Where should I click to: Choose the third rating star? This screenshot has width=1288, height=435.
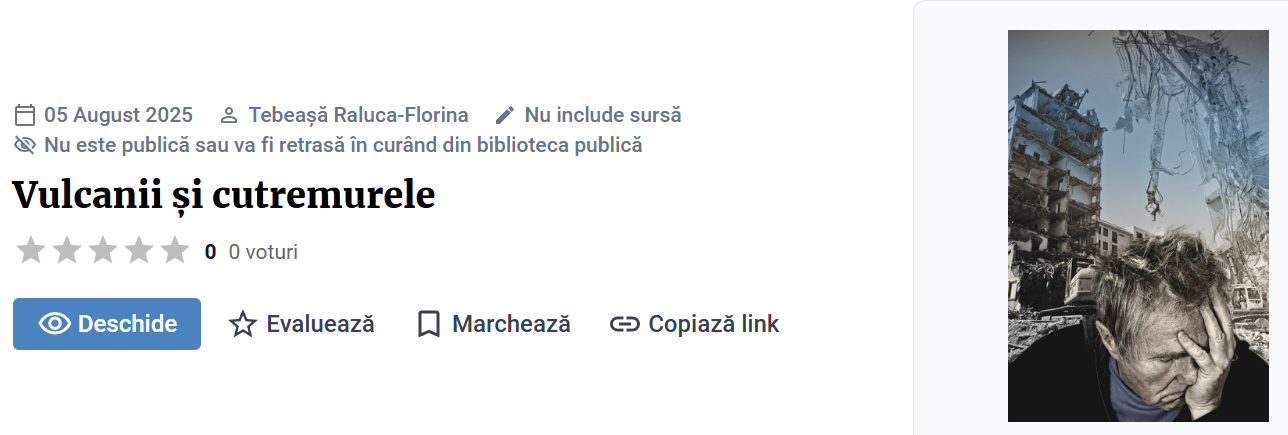103,251
